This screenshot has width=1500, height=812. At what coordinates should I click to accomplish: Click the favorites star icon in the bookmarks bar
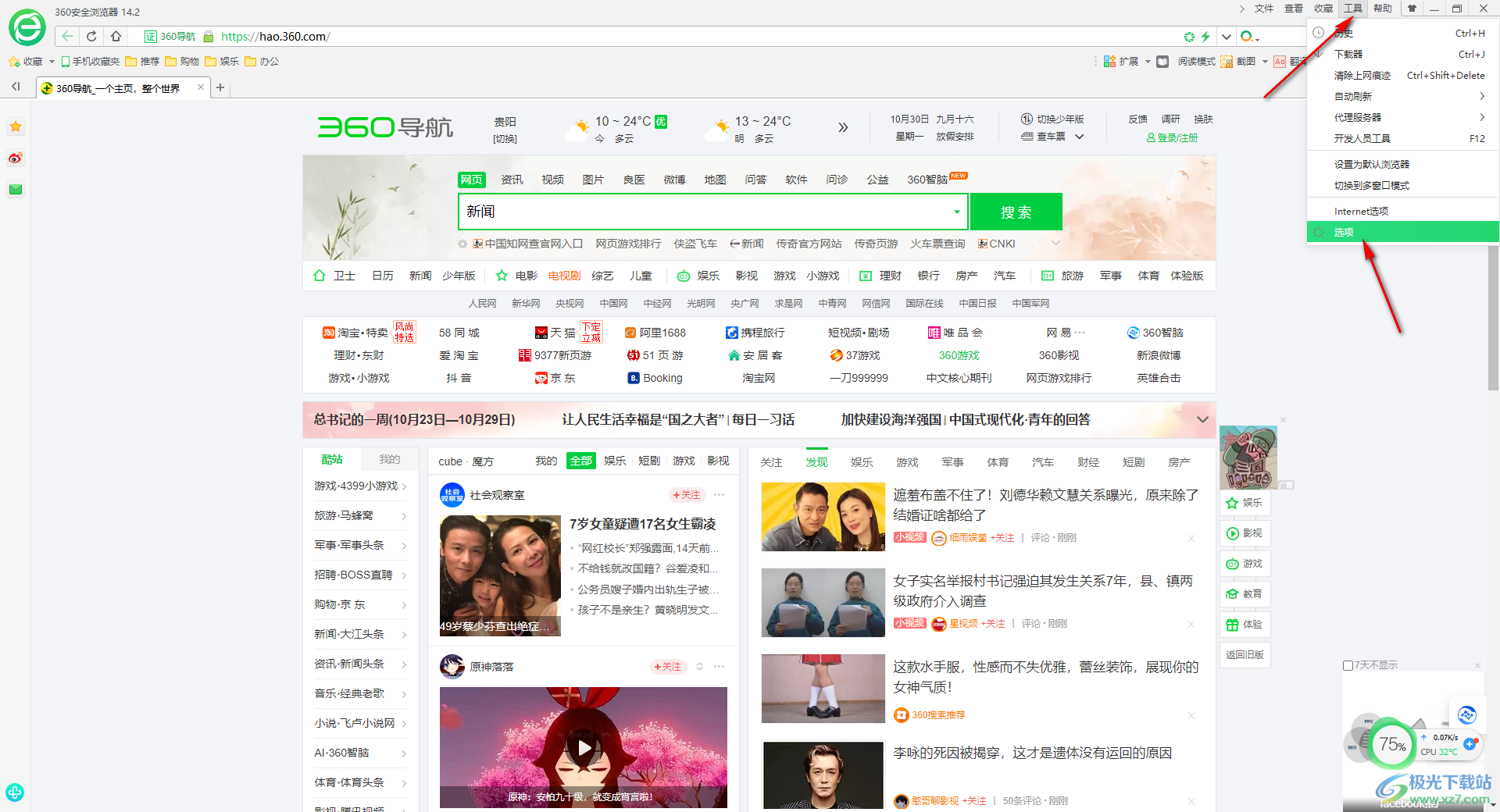[x=14, y=61]
